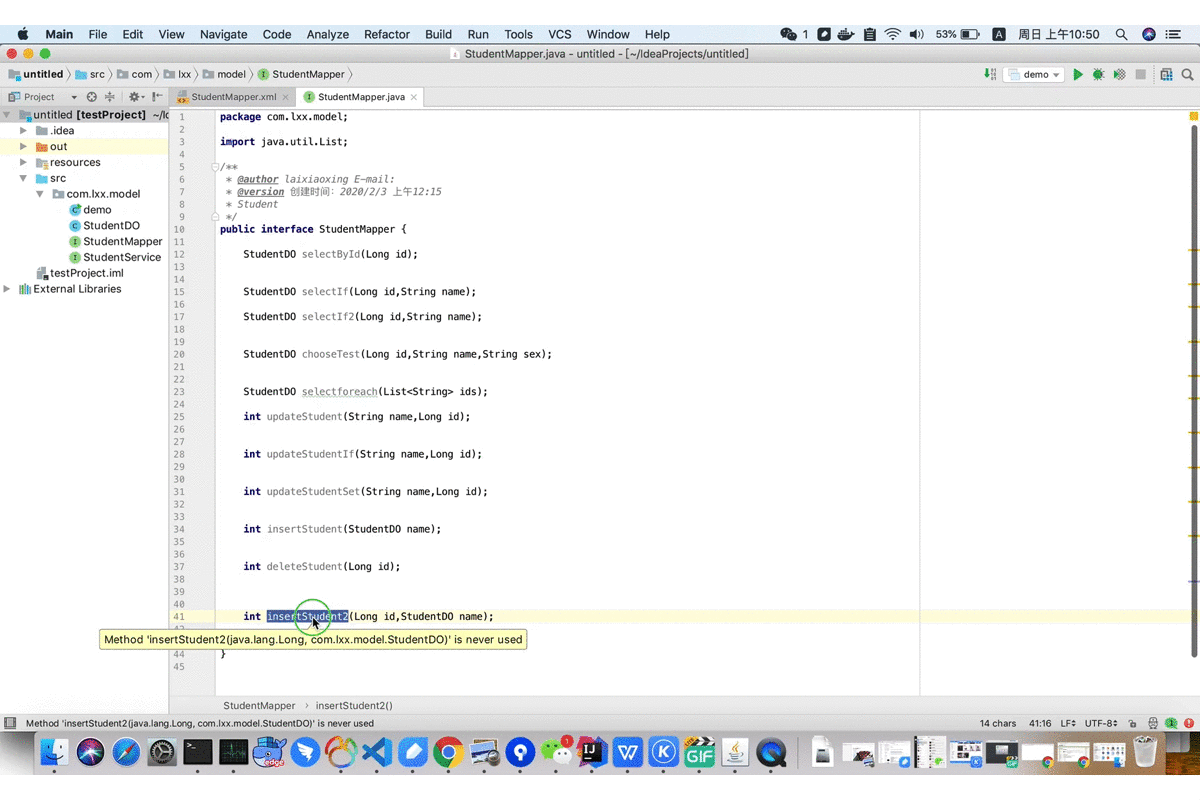The image size is (1200, 800).
Task: Open Project Structure from toolbar
Action: 1167,74
